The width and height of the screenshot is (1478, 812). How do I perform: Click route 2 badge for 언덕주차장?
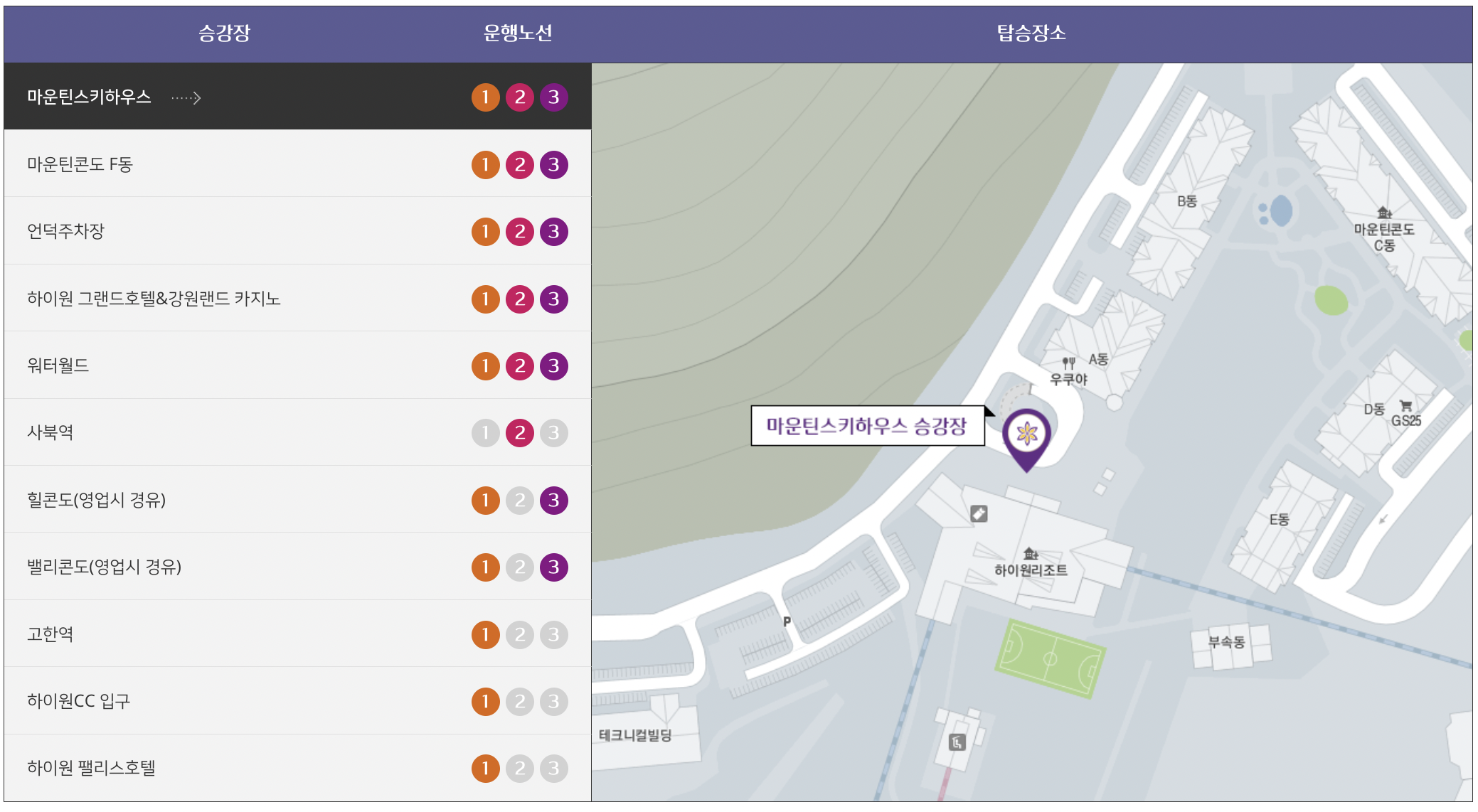(520, 232)
